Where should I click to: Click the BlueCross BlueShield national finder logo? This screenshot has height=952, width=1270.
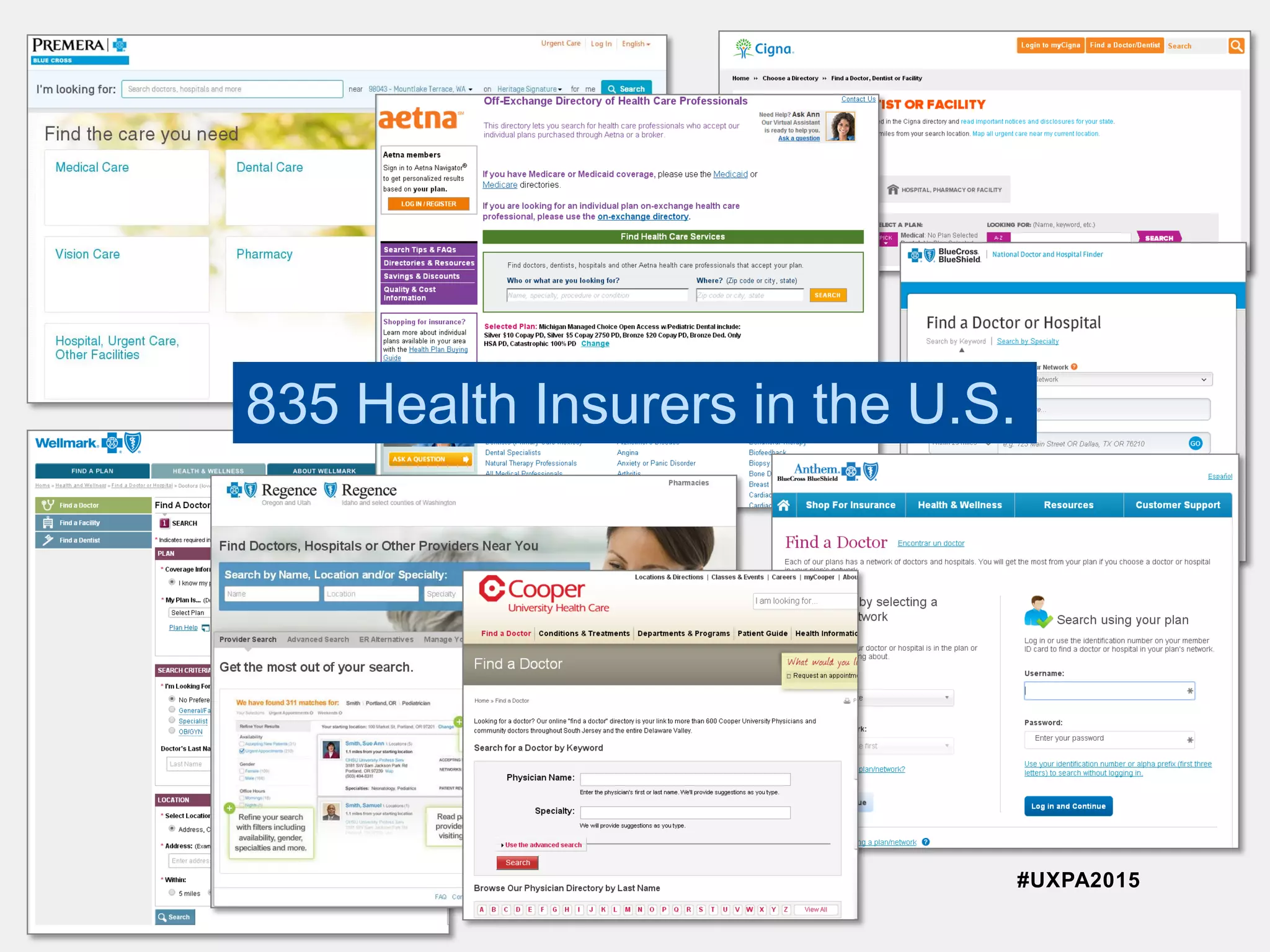click(x=944, y=255)
